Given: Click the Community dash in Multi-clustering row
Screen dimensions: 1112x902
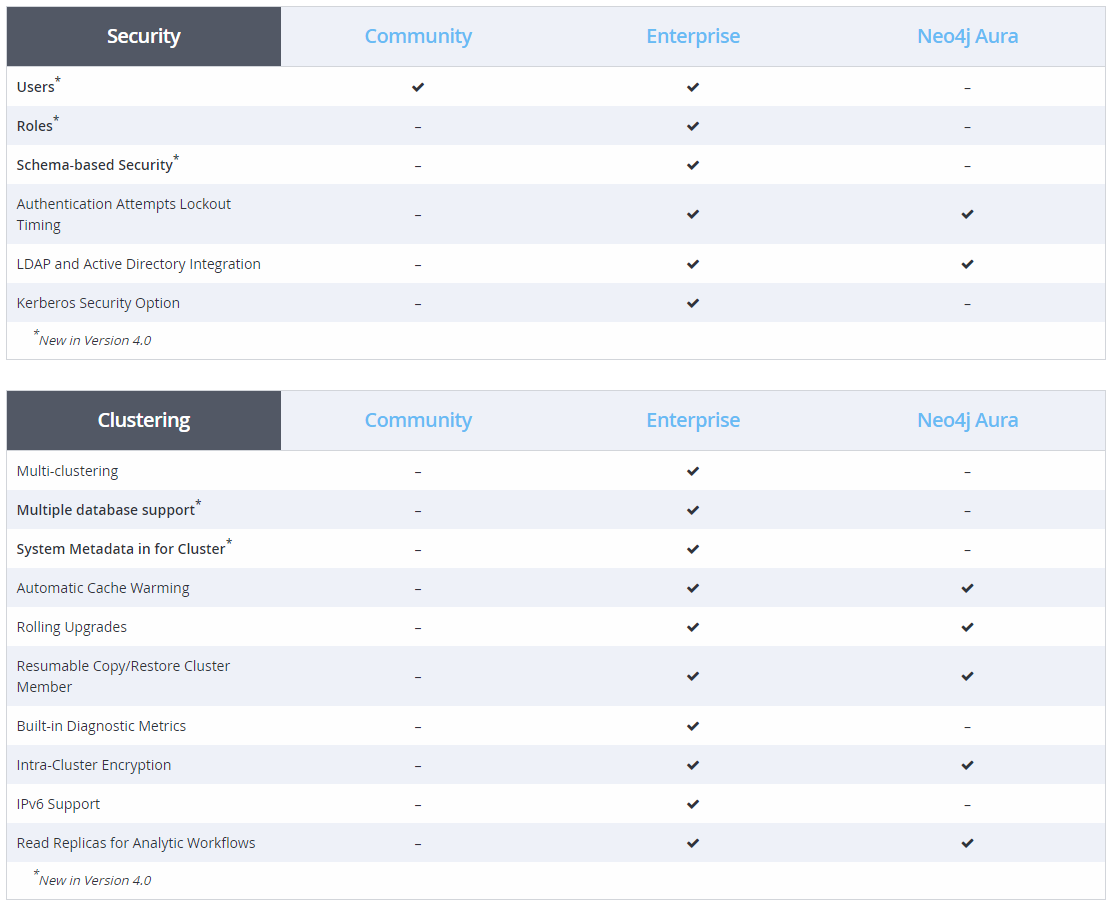Looking at the screenshot, I should click(x=418, y=472).
